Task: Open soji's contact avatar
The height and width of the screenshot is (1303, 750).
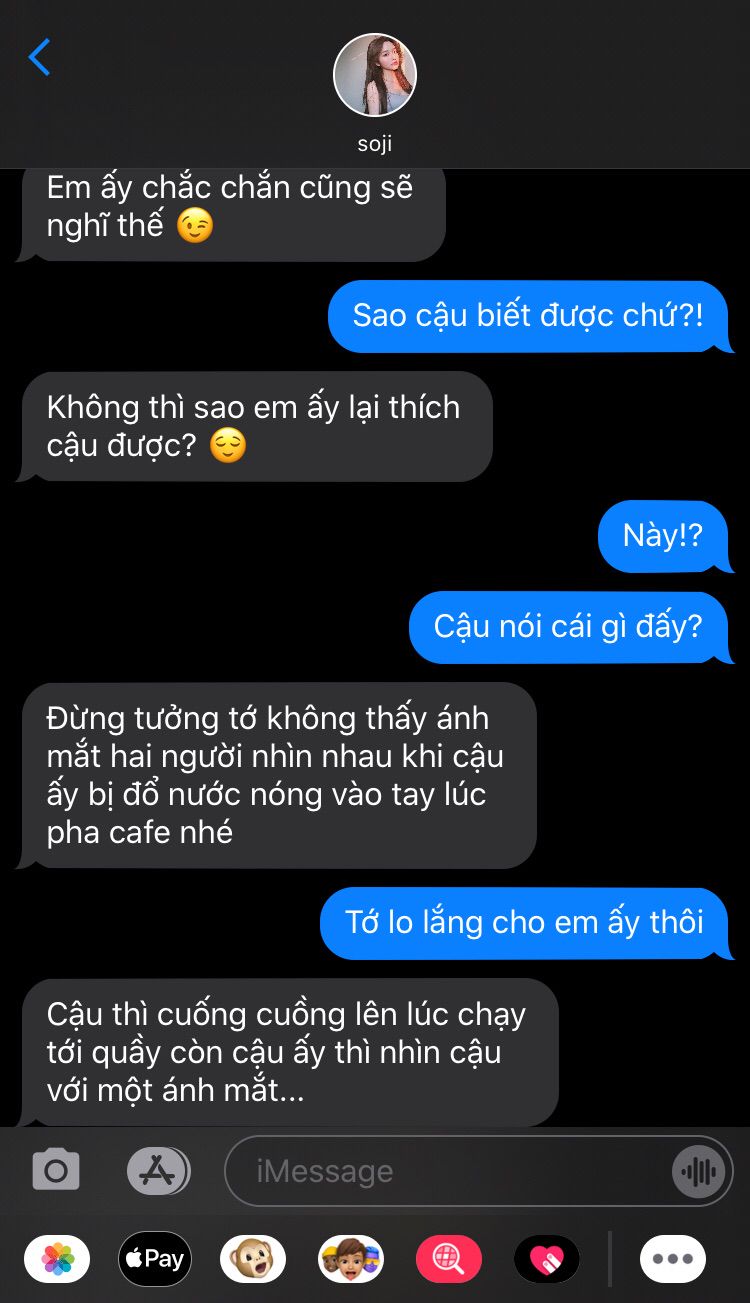Action: [375, 75]
